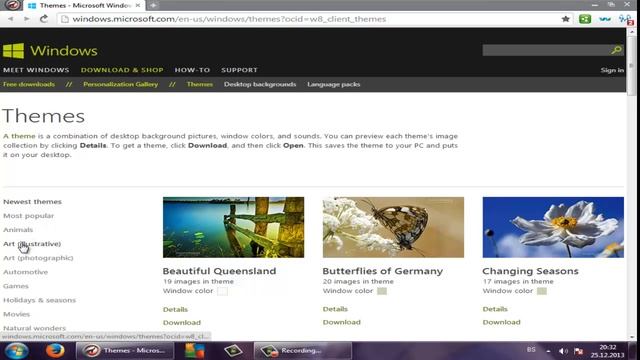This screenshot has width=640, height=360.
Task: Select Natural wonders category
Action: click(x=34, y=328)
